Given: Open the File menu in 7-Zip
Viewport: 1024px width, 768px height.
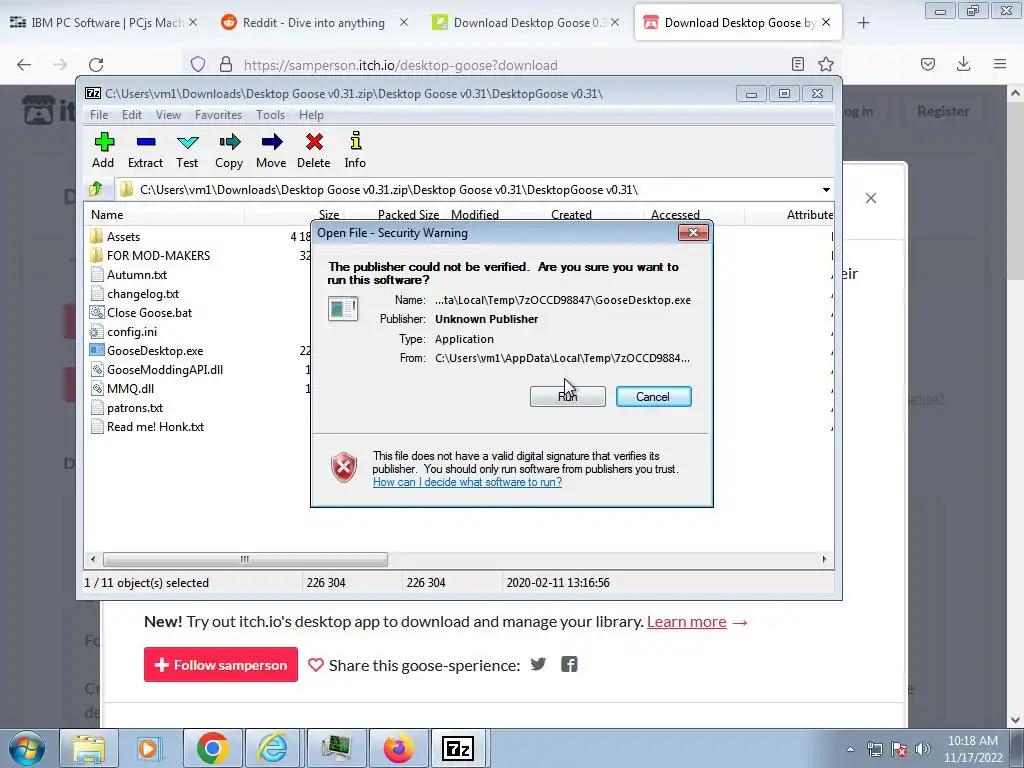Looking at the screenshot, I should (99, 115).
